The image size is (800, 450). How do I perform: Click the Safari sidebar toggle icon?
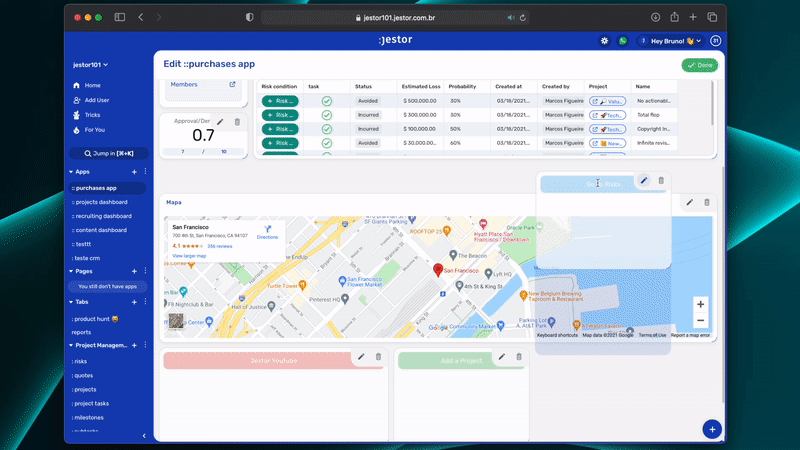pyautogui.click(x=120, y=17)
